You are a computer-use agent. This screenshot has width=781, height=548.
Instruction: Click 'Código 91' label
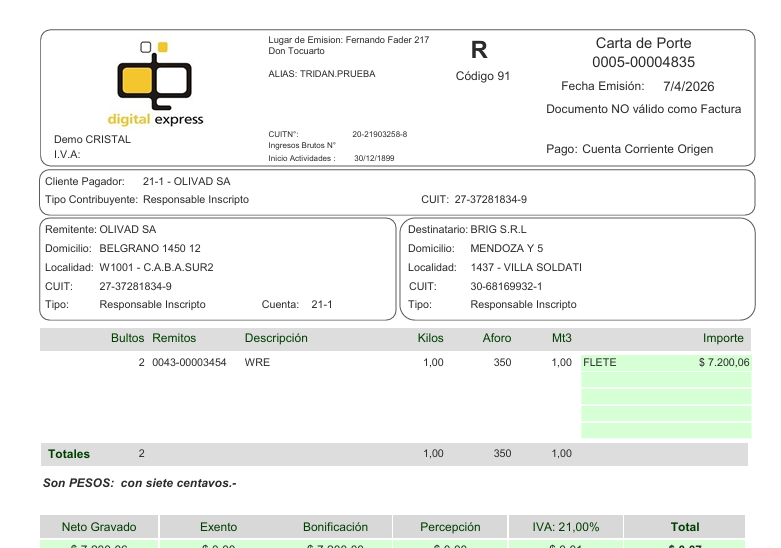pyautogui.click(x=483, y=76)
